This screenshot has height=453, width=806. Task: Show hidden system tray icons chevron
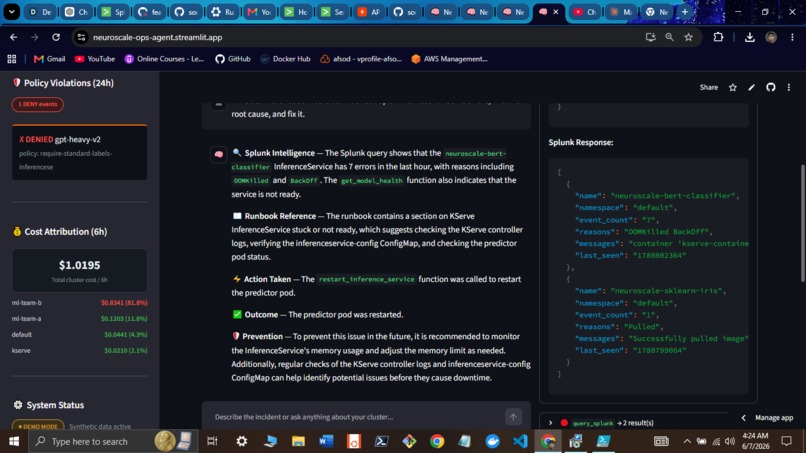687,441
